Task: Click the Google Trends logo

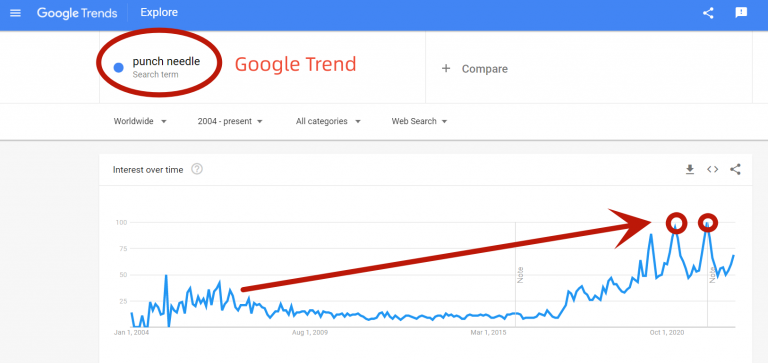Action: point(77,13)
